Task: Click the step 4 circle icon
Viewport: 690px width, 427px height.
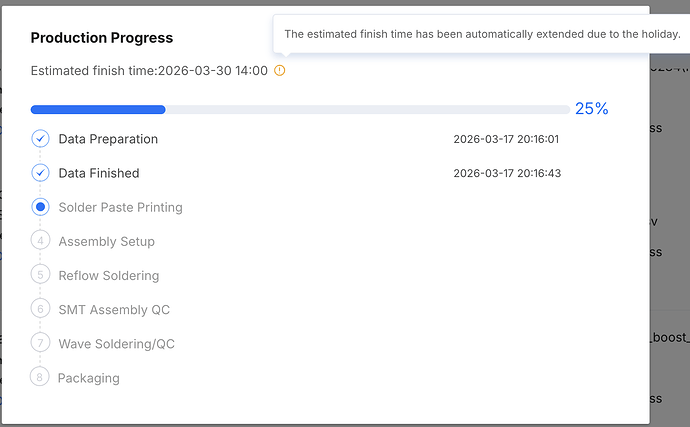Action: [40, 241]
